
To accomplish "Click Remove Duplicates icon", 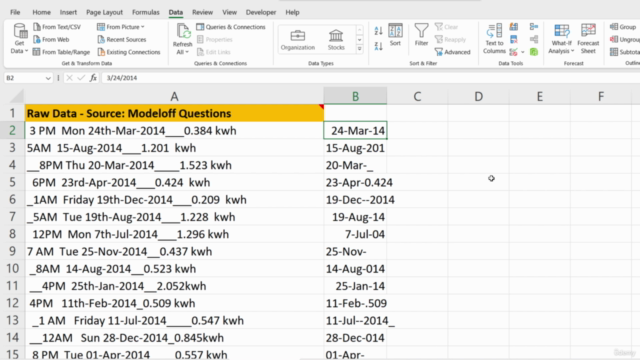I will tap(514, 40).
